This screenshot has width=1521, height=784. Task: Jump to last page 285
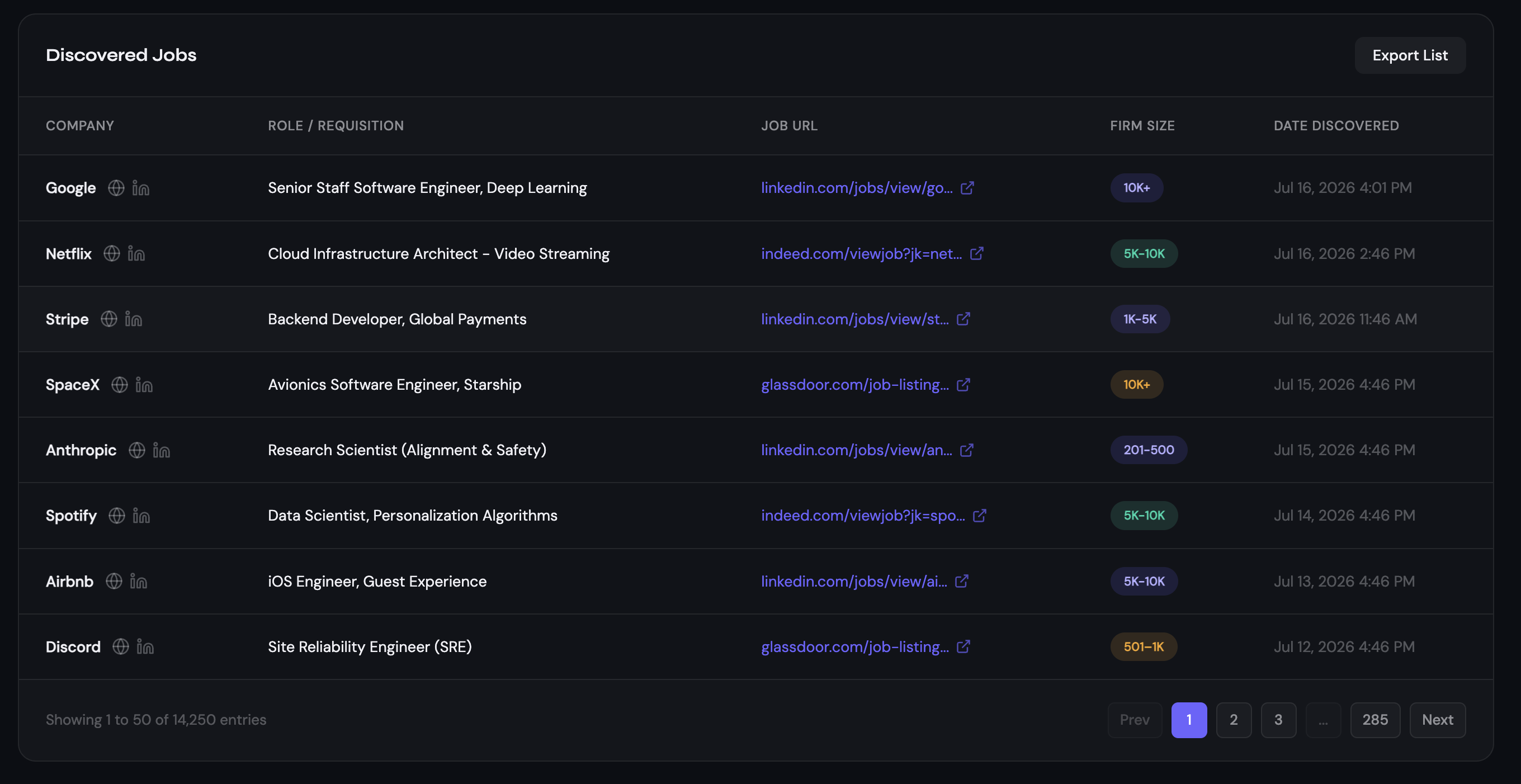[1375, 720]
